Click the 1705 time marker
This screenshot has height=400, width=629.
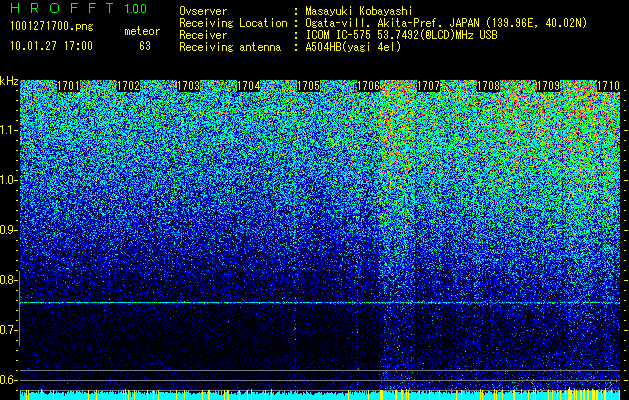coord(308,86)
